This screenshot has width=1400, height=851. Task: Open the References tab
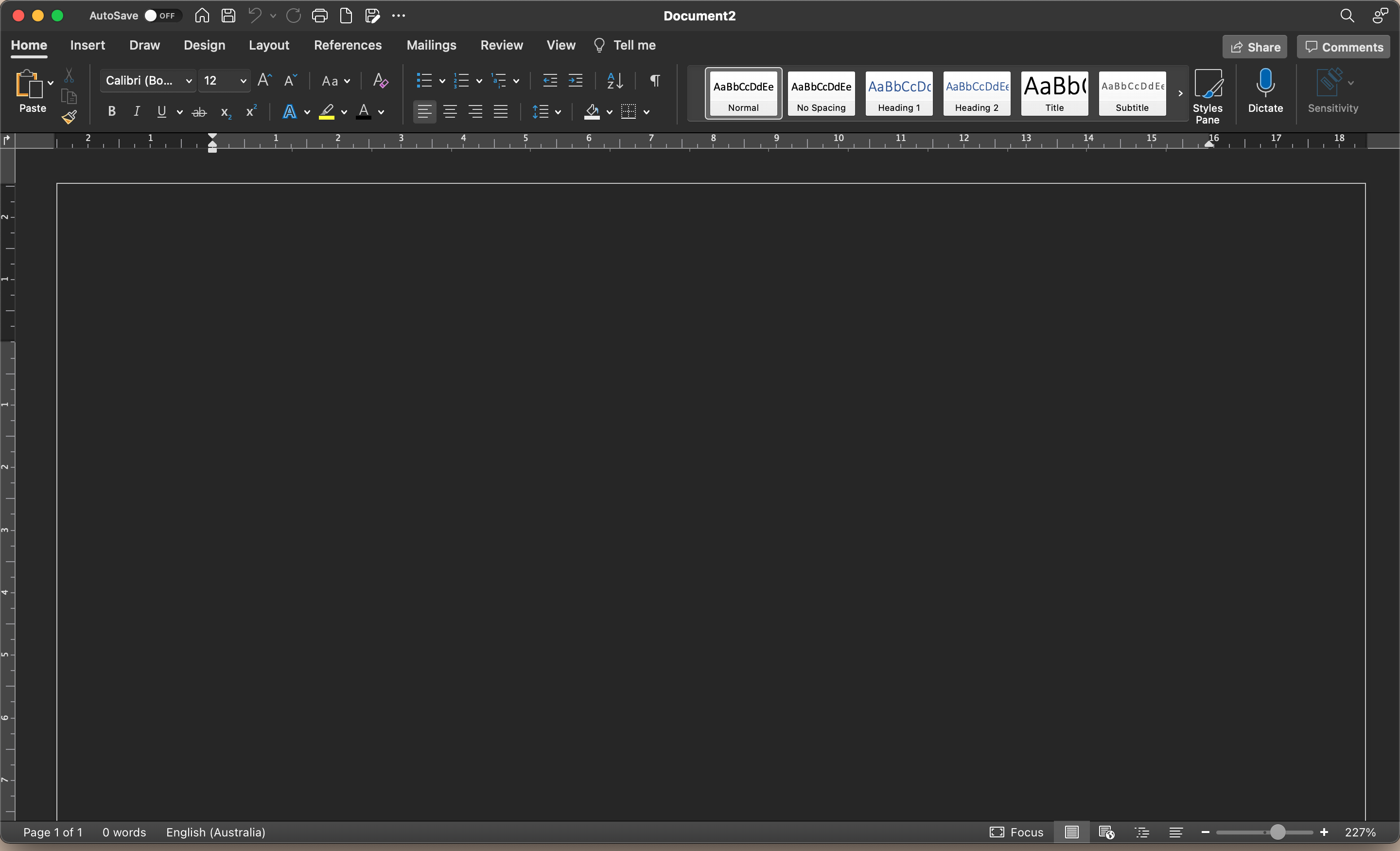coord(348,46)
